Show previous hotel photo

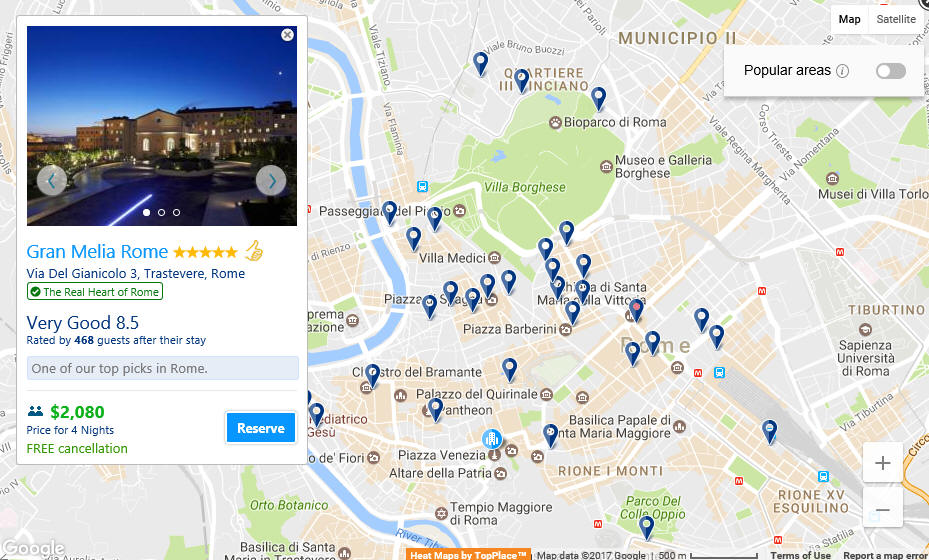click(x=52, y=181)
